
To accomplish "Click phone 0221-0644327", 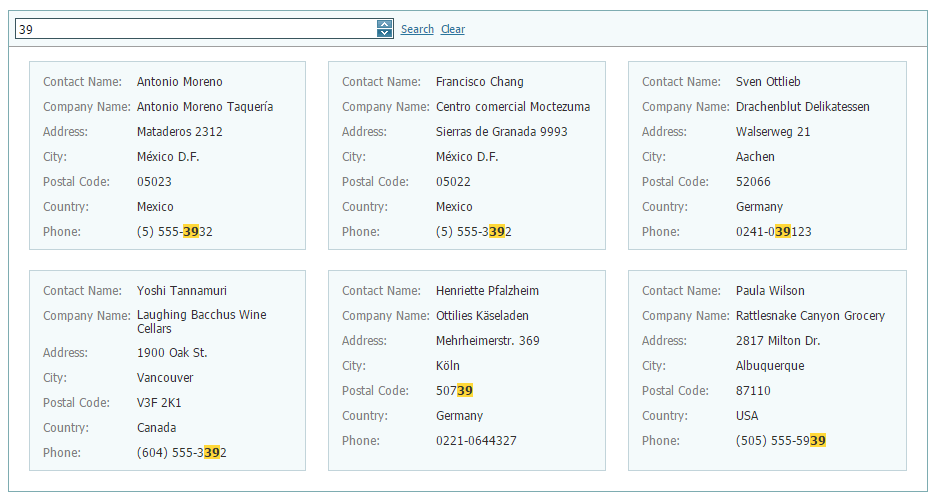I will [476, 441].
